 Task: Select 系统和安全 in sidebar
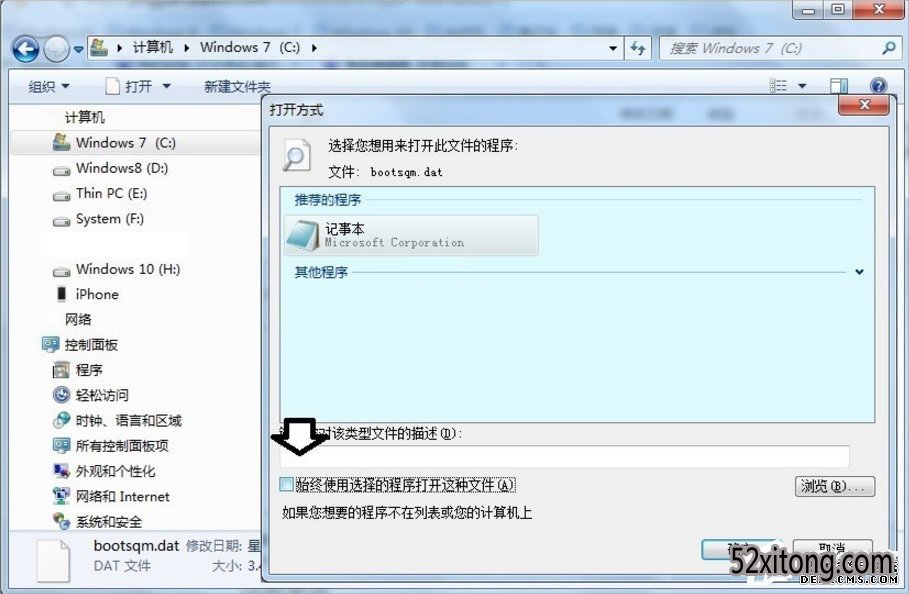108,522
